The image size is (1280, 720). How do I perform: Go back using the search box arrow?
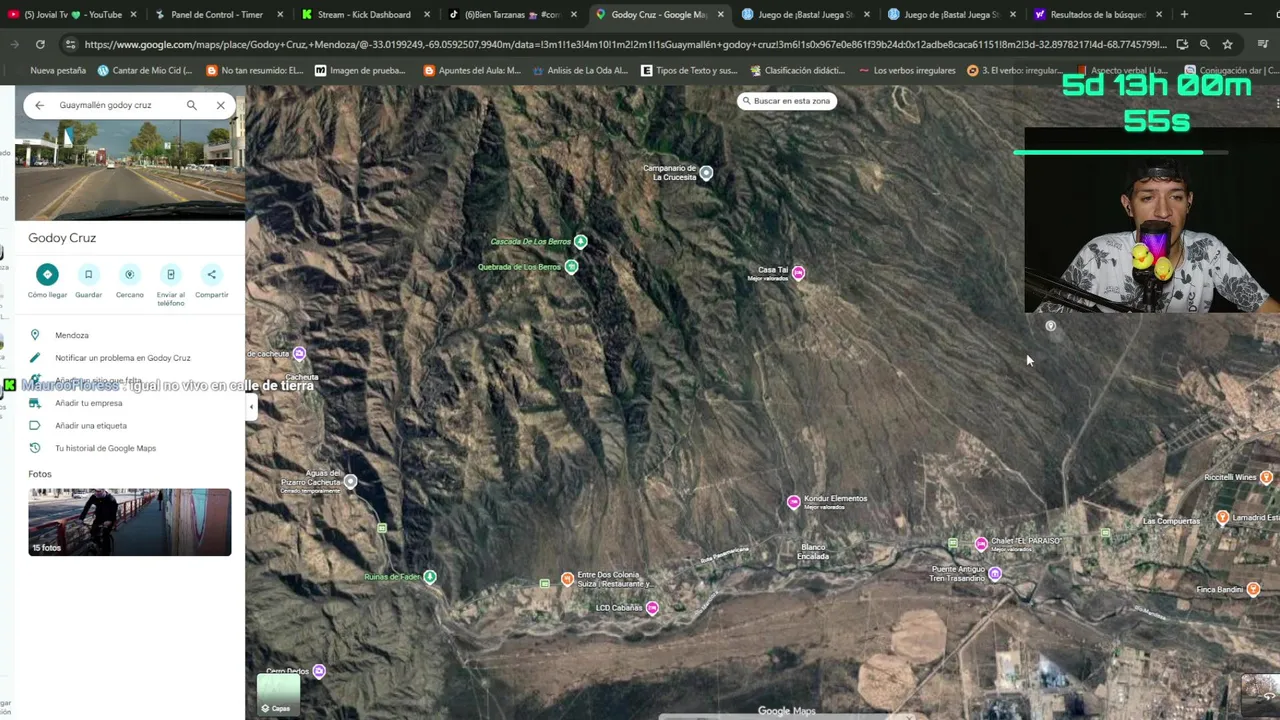pos(39,105)
